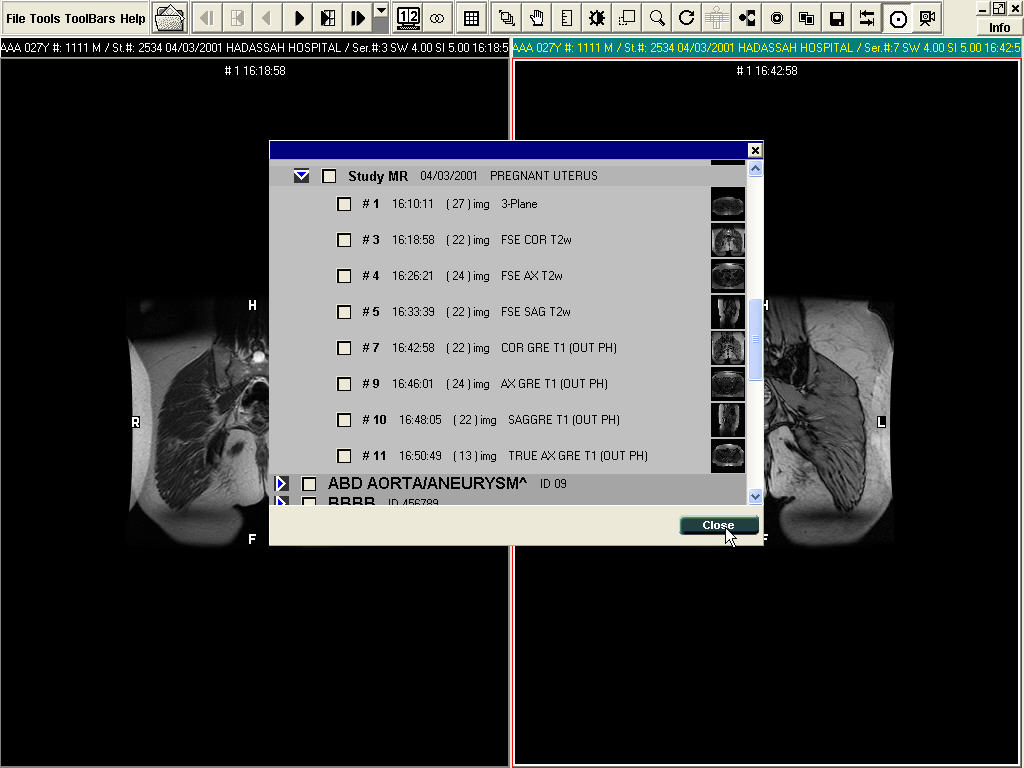Check the box for series #3 FSE COR T2w

coord(344,240)
